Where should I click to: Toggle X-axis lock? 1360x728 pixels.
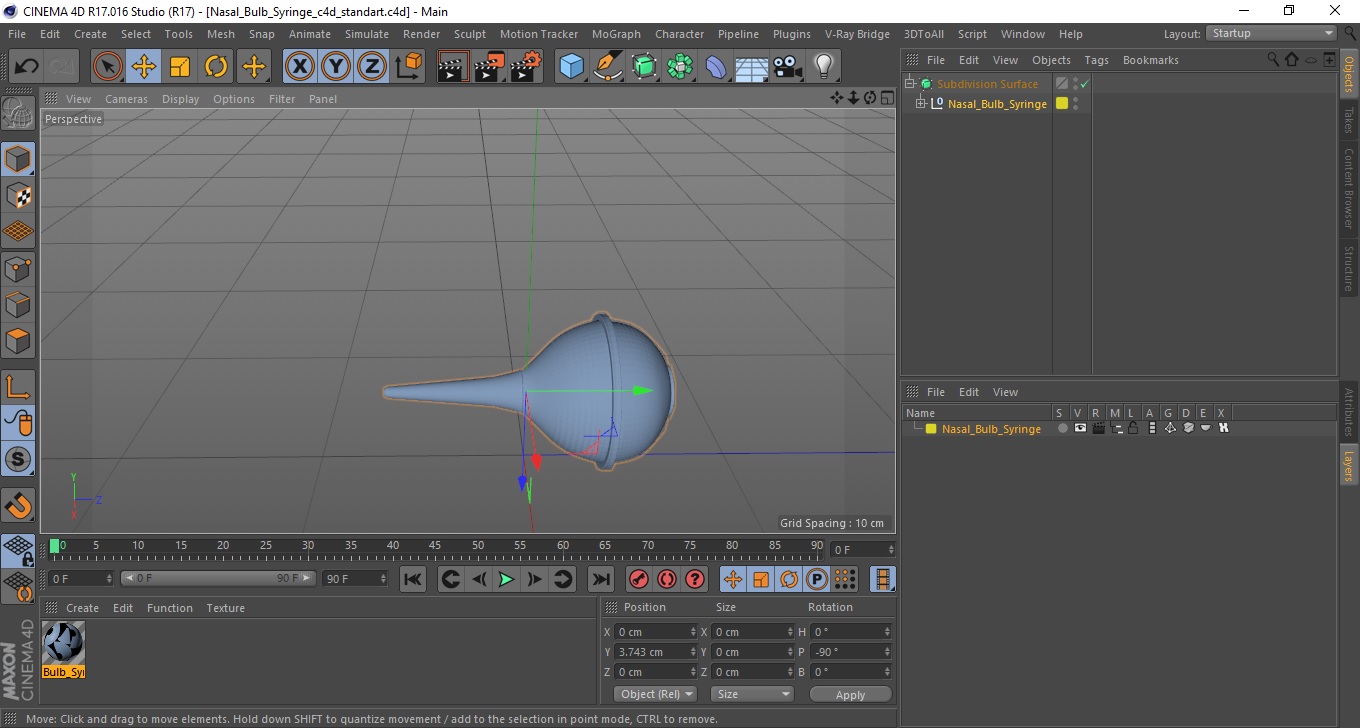click(300, 67)
